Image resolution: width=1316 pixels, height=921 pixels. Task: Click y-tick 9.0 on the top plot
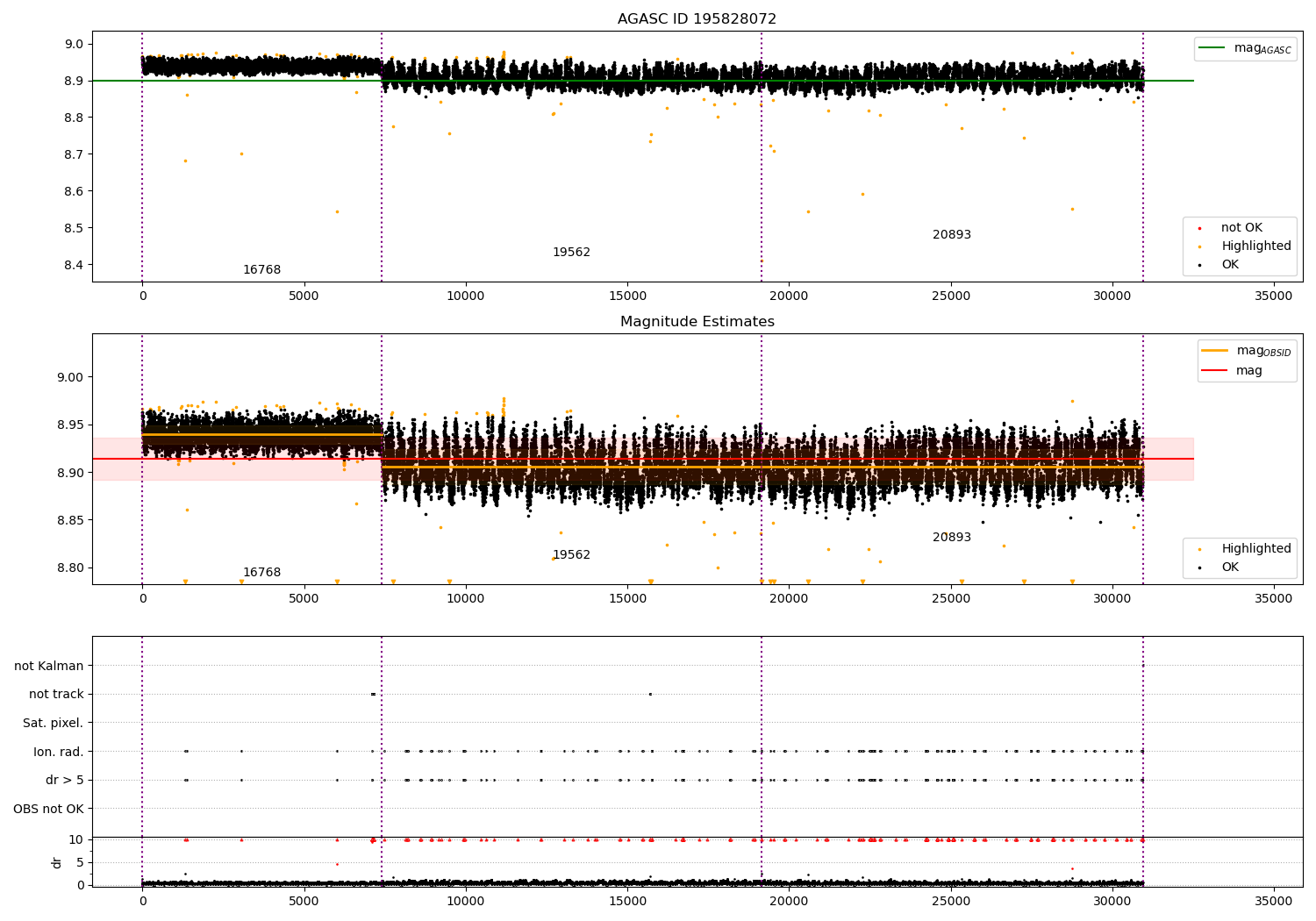click(74, 45)
